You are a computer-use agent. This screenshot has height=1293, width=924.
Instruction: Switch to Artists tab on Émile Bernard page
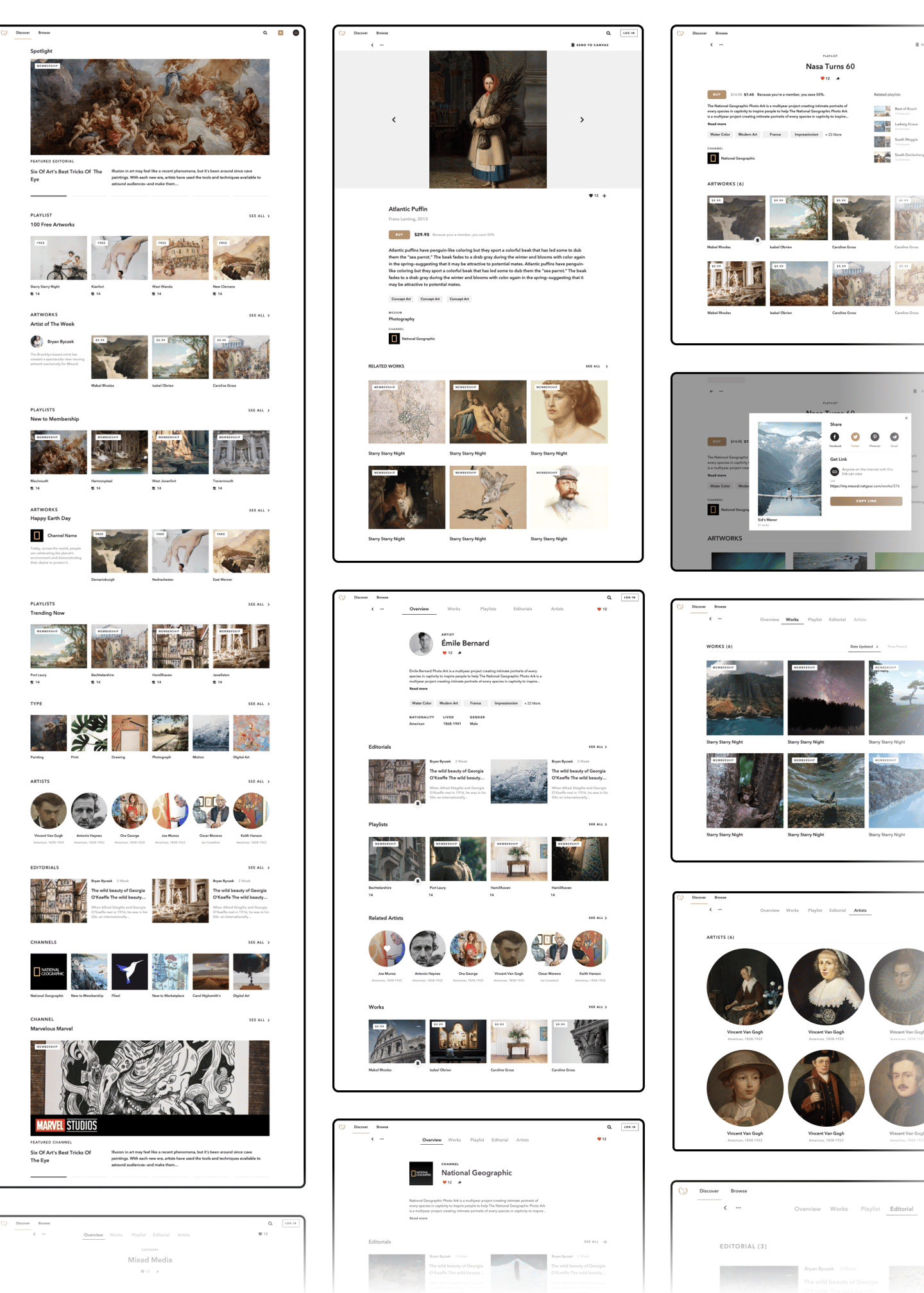(x=557, y=609)
